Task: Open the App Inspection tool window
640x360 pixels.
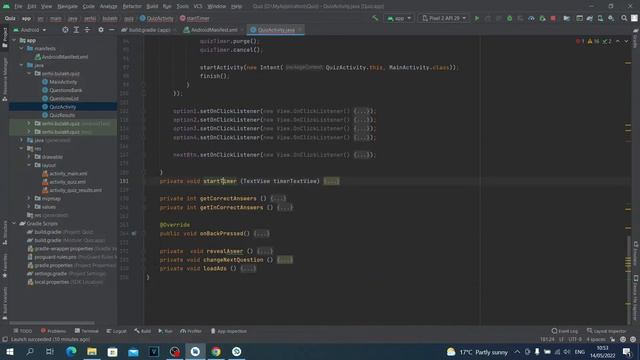Action: 229,331
